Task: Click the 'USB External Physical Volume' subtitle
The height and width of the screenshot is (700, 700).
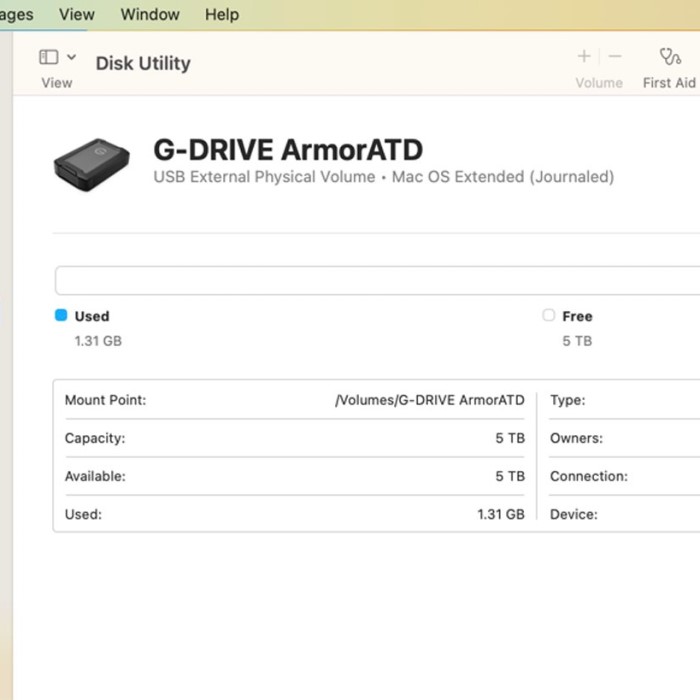Action: point(264,177)
